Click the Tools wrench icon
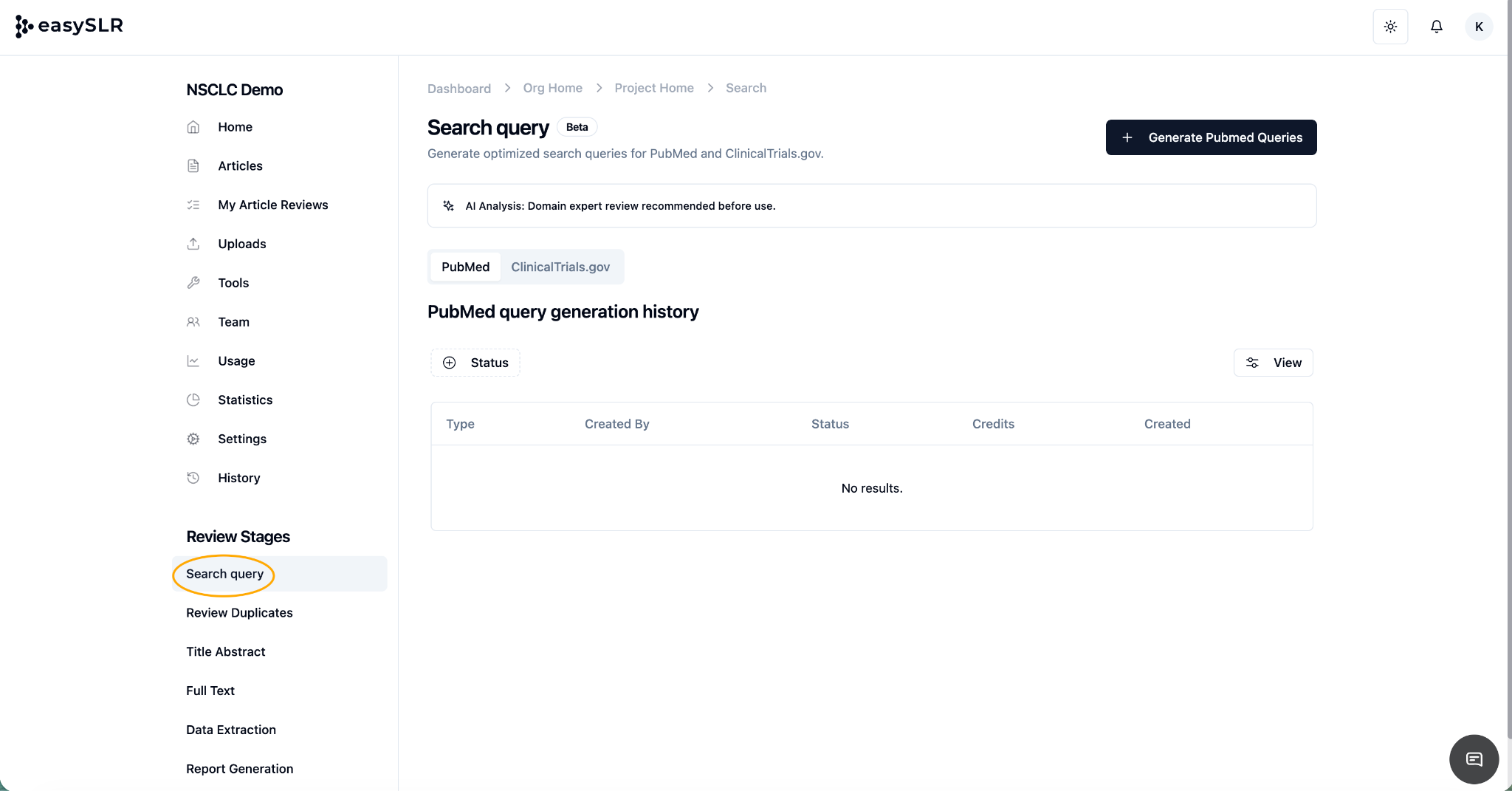1512x791 pixels. click(193, 283)
